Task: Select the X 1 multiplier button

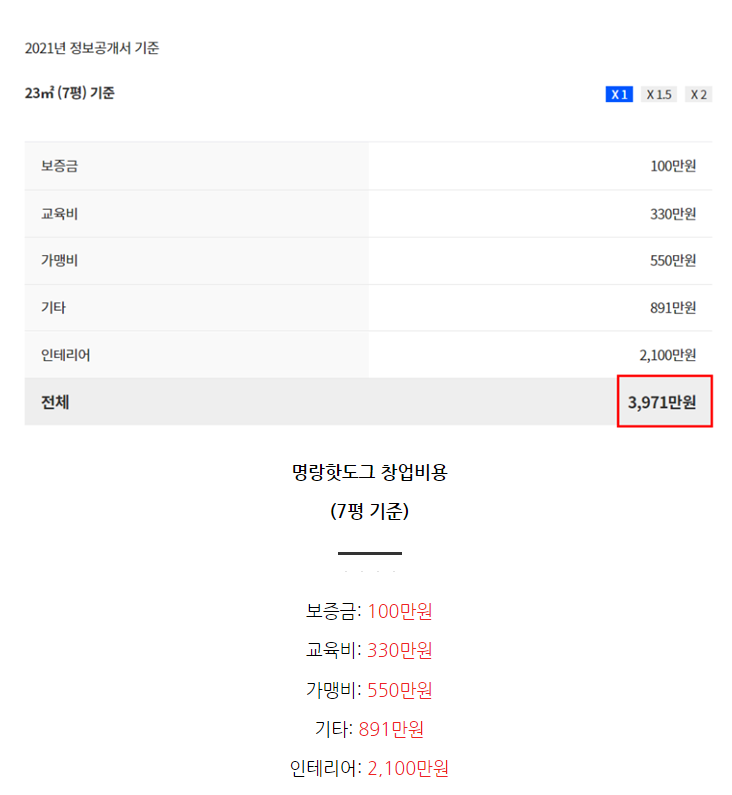Action: [619, 94]
